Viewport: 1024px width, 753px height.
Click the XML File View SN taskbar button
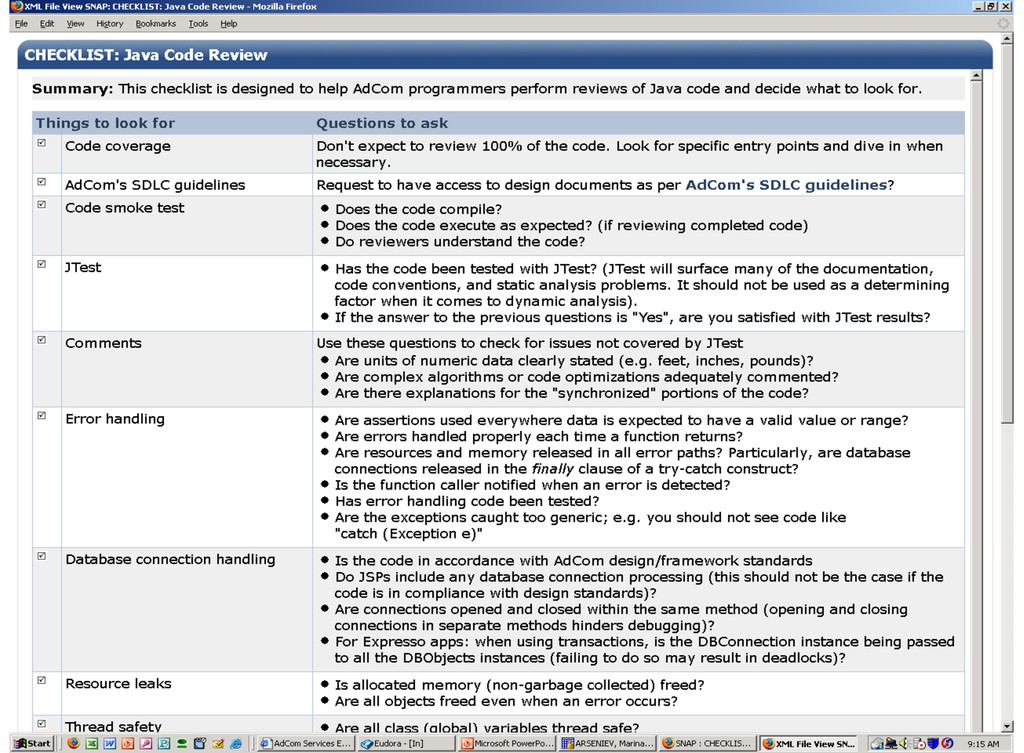coord(809,743)
